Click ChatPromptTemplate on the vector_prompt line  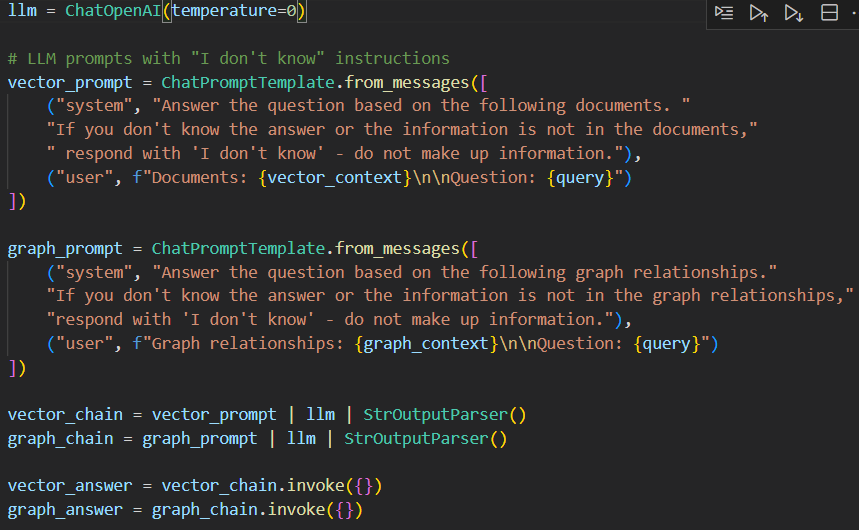coord(248,83)
